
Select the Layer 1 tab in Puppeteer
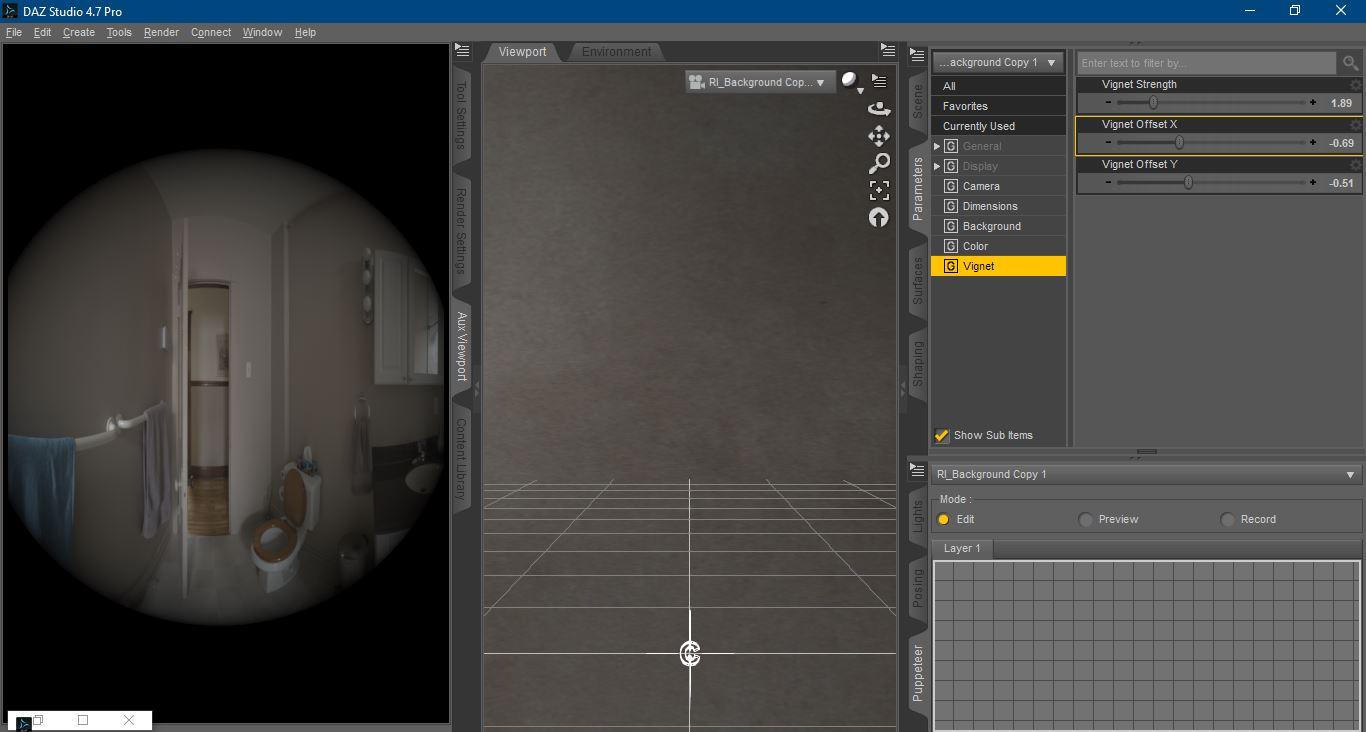pyautogui.click(x=962, y=548)
